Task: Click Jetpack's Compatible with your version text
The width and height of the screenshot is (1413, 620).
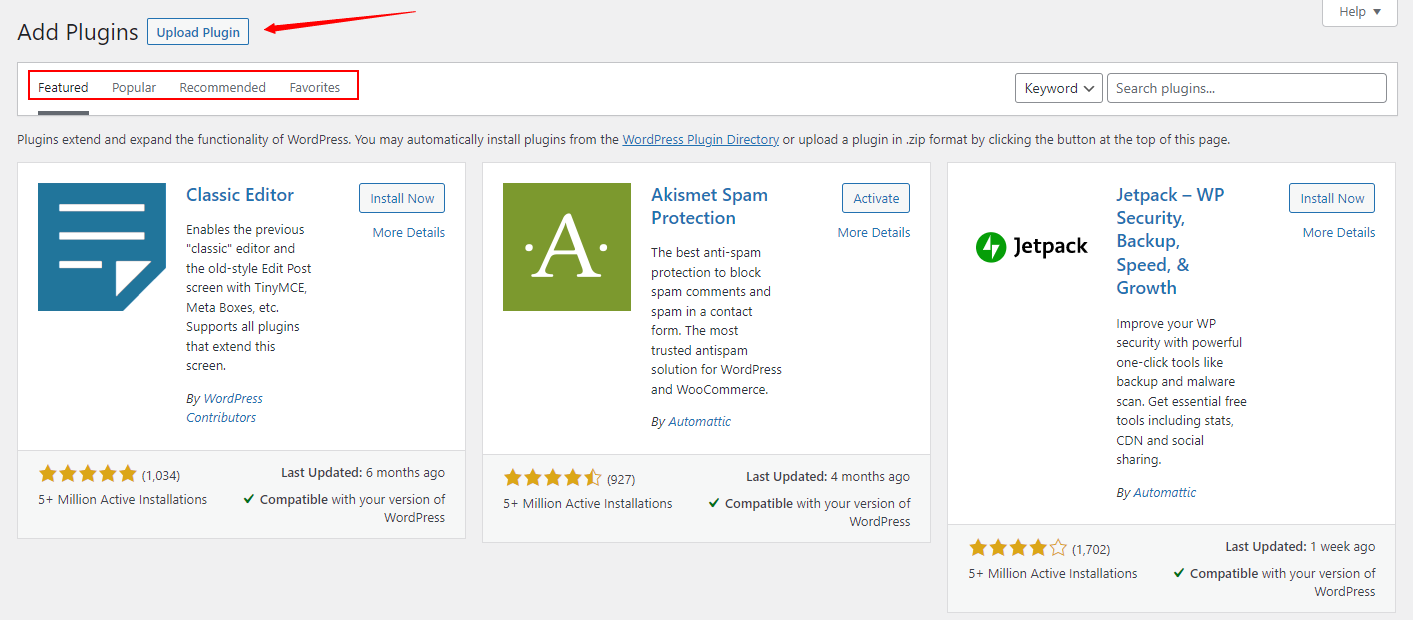Action: pos(1275,582)
